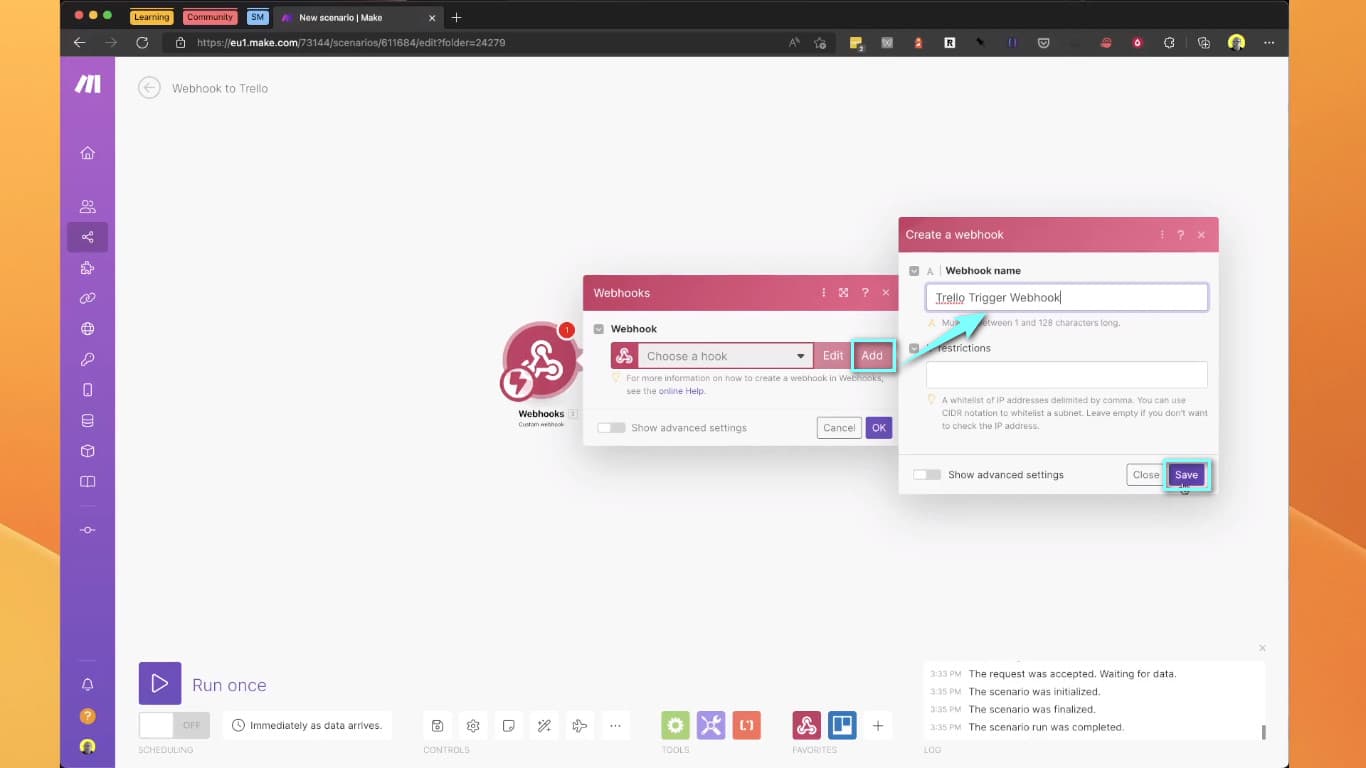The height and width of the screenshot is (768, 1366).
Task: Open the Connections link icon in sidebar
Action: pos(87,298)
